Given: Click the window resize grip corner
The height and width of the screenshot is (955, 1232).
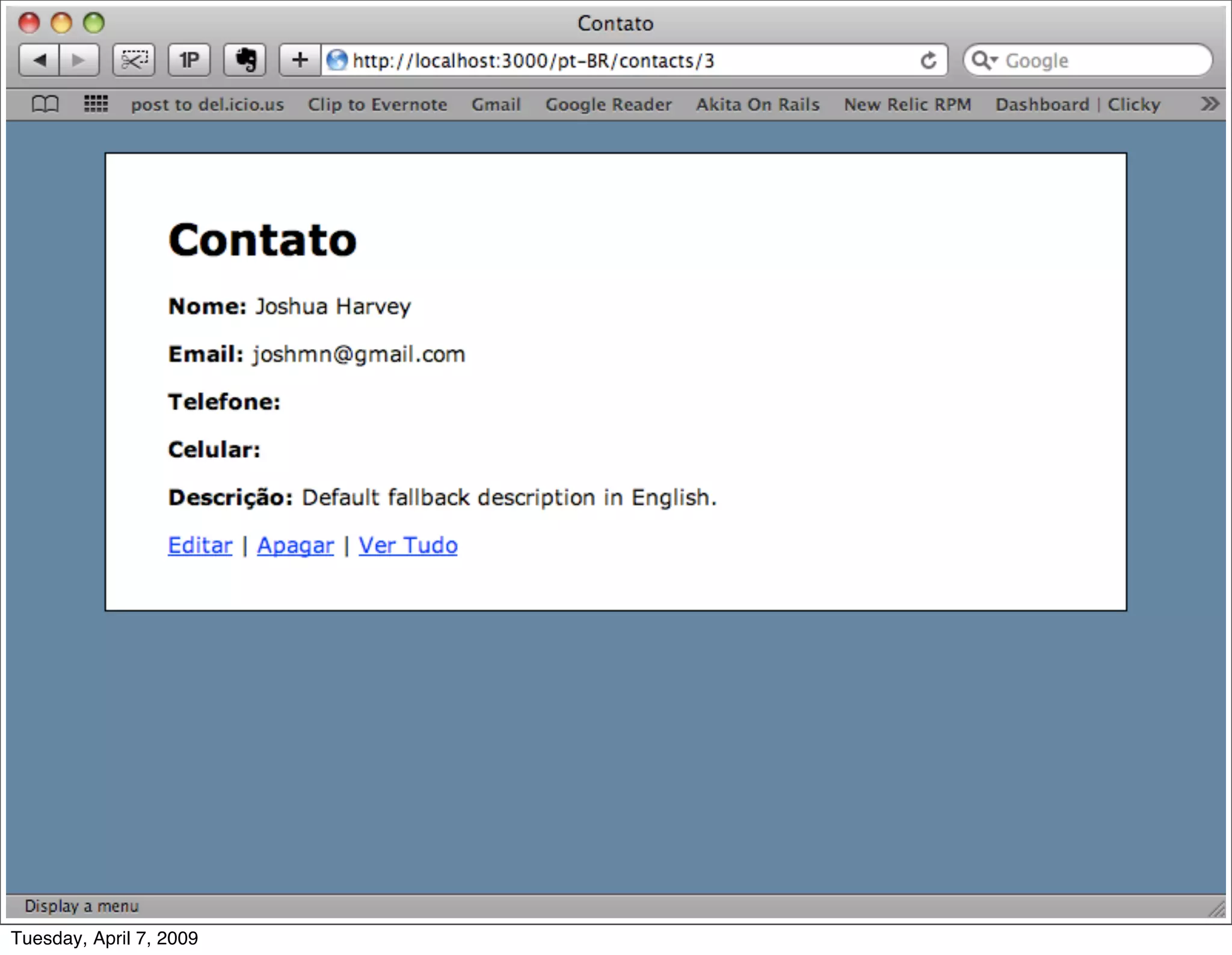Looking at the screenshot, I should click(1216, 909).
